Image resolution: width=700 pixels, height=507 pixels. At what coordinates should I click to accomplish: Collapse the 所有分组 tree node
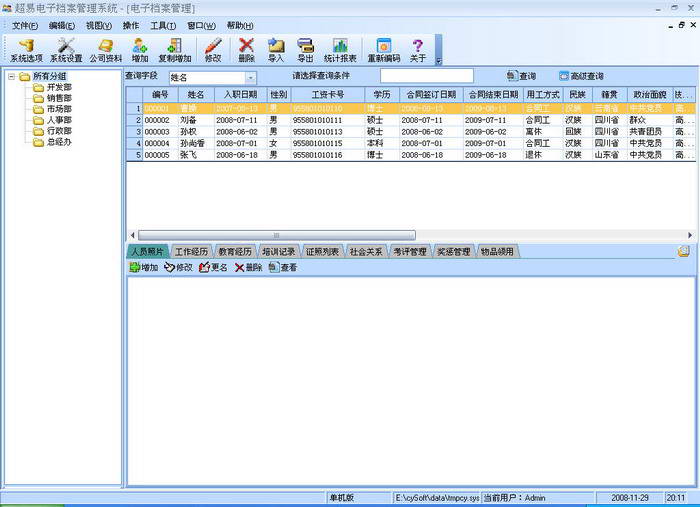tap(11, 76)
